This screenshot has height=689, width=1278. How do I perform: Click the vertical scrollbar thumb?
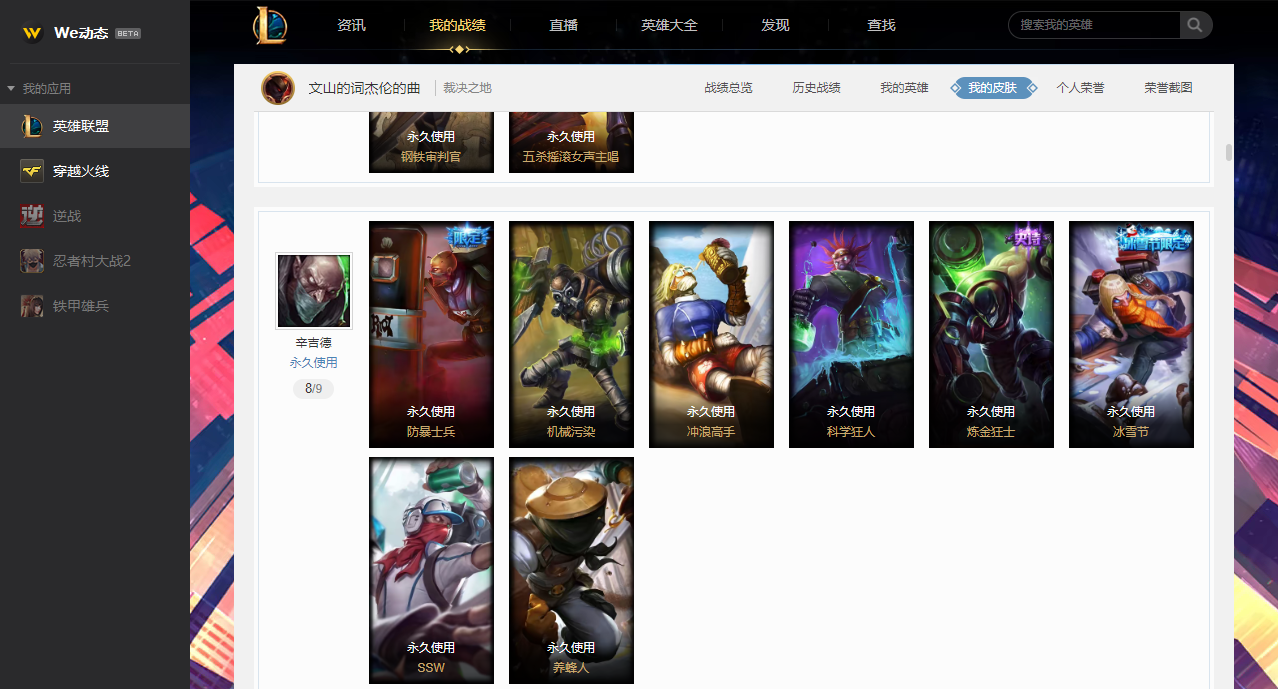[x=1229, y=153]
